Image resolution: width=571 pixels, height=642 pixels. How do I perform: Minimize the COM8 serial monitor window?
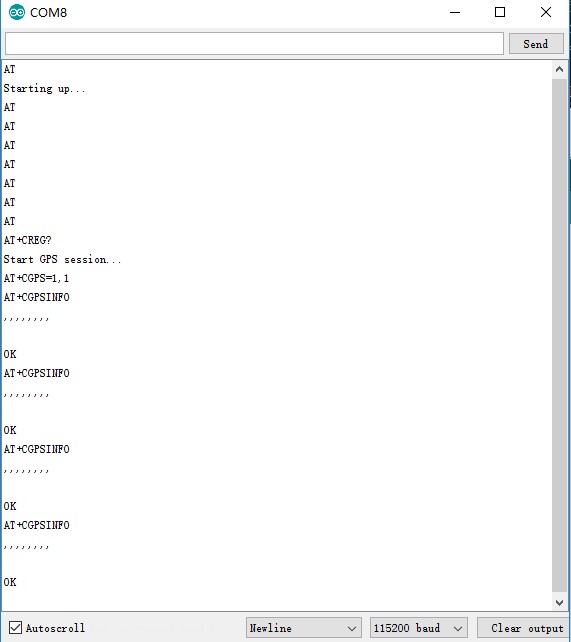pyautogui.click(x=455, y=12)
